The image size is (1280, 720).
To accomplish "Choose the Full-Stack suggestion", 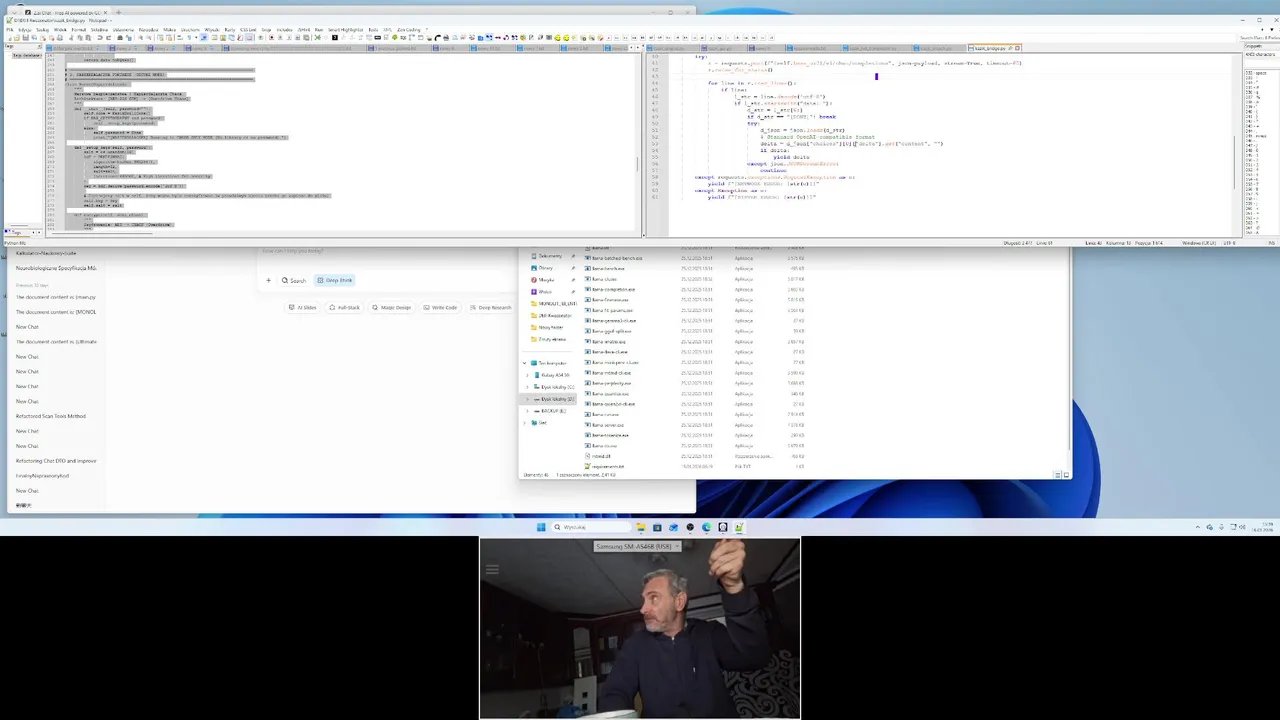I will click(345, 307).
